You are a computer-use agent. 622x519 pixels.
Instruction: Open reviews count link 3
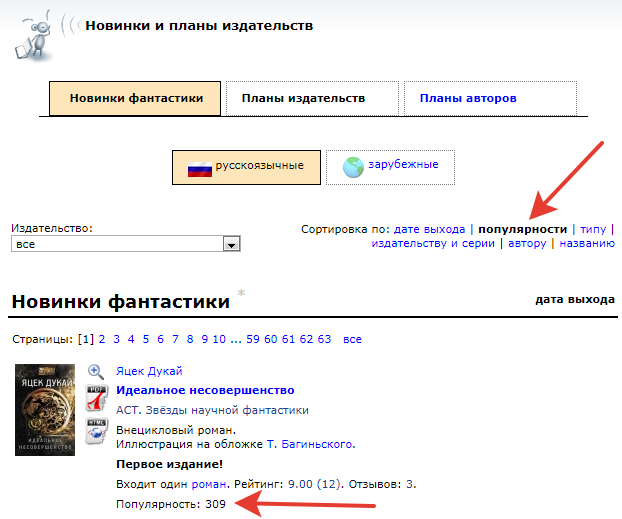[410, 484]
